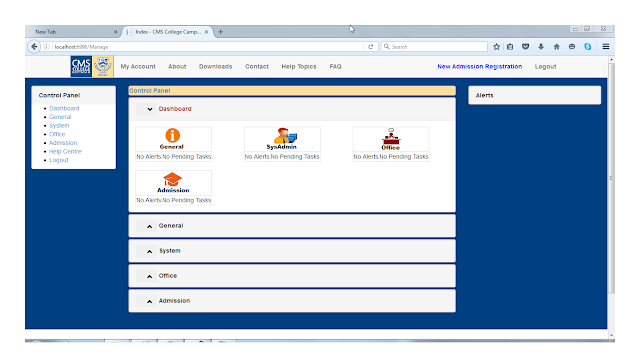Click System in the sidebar list
The image size is (640, 364).
click(59, 125)
